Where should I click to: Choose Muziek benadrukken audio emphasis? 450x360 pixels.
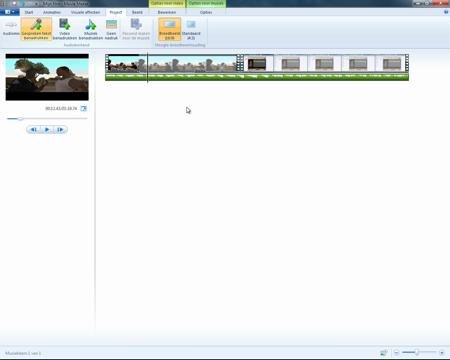(91, 29)
